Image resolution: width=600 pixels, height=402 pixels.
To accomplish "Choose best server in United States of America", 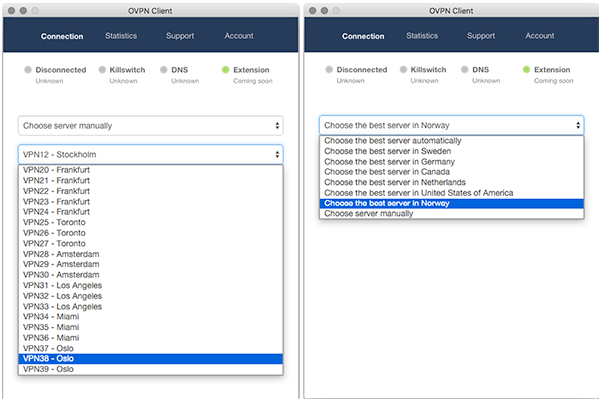I will point(452,193).
